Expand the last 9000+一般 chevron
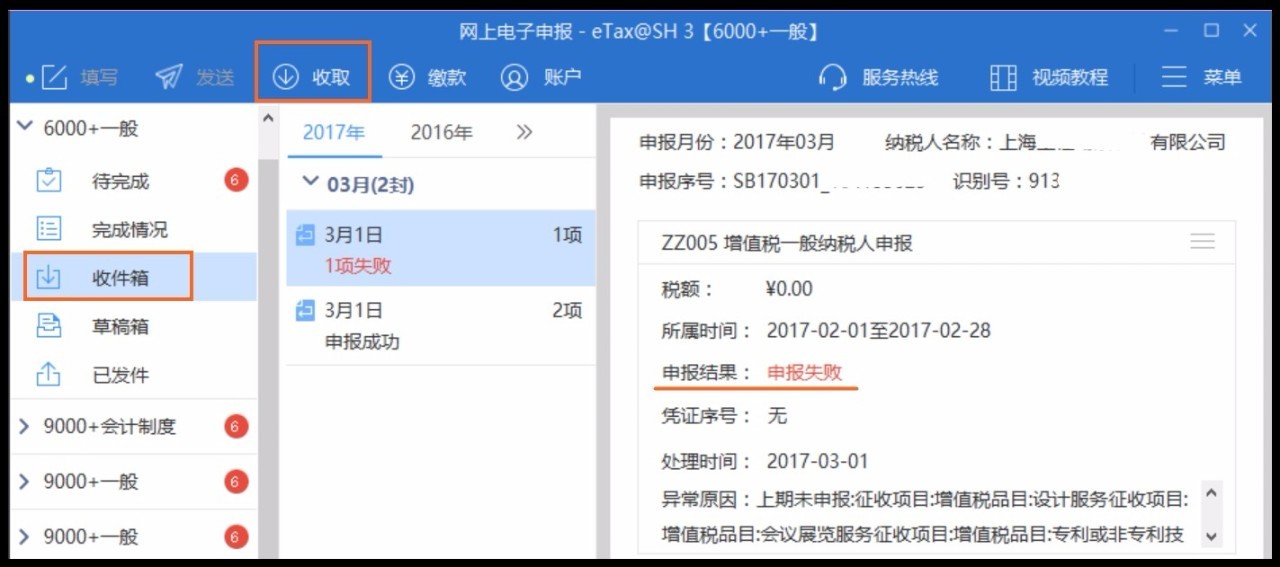 tap(25, 537)
